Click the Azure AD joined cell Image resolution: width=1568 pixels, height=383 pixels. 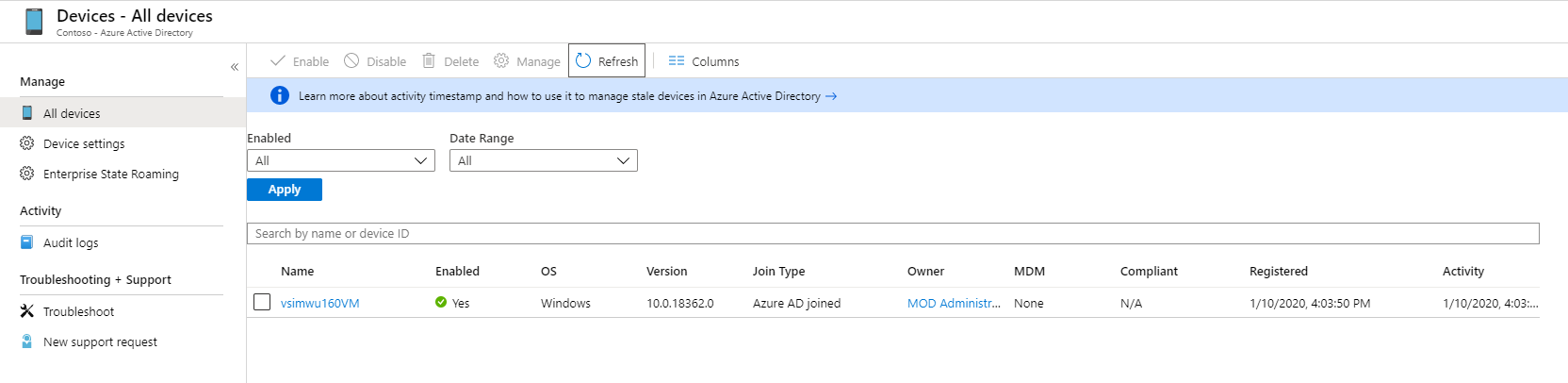point(796,303)
